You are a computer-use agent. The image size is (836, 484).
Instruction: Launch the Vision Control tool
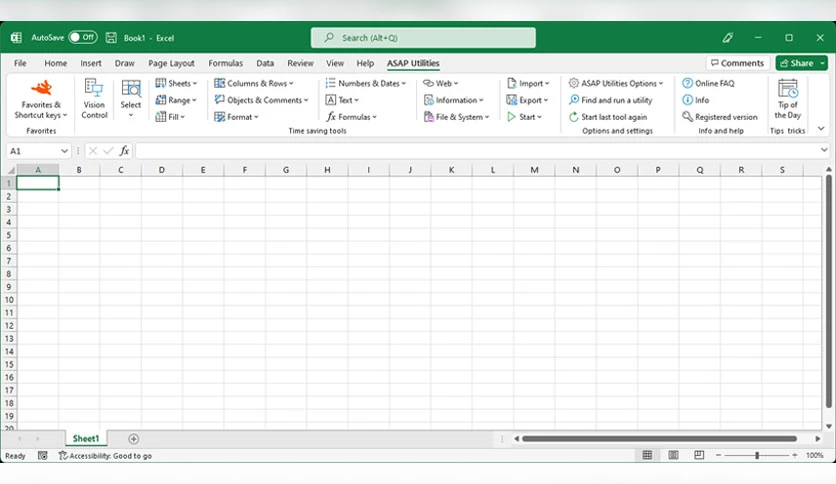coord(94,100)
